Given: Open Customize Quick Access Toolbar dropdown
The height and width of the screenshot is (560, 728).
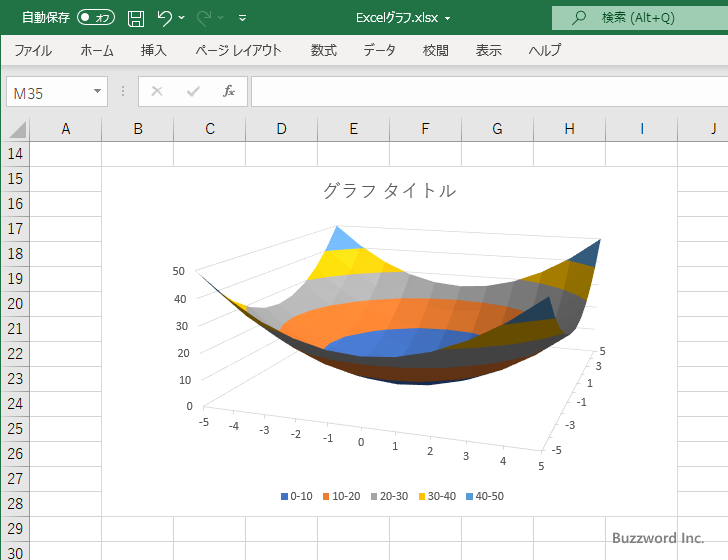Looking at the screenshot, I should click(242, 18).
